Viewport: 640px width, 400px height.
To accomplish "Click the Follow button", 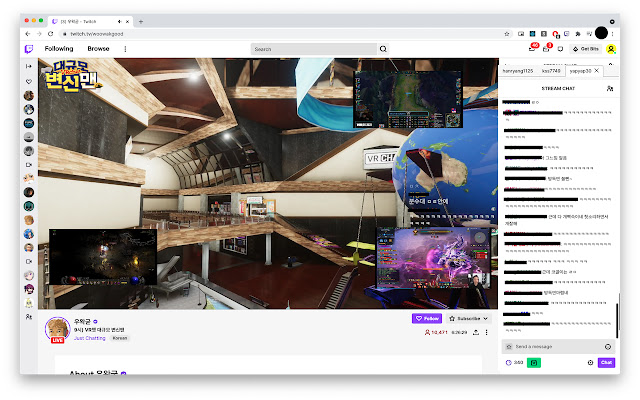I will 427,318.
